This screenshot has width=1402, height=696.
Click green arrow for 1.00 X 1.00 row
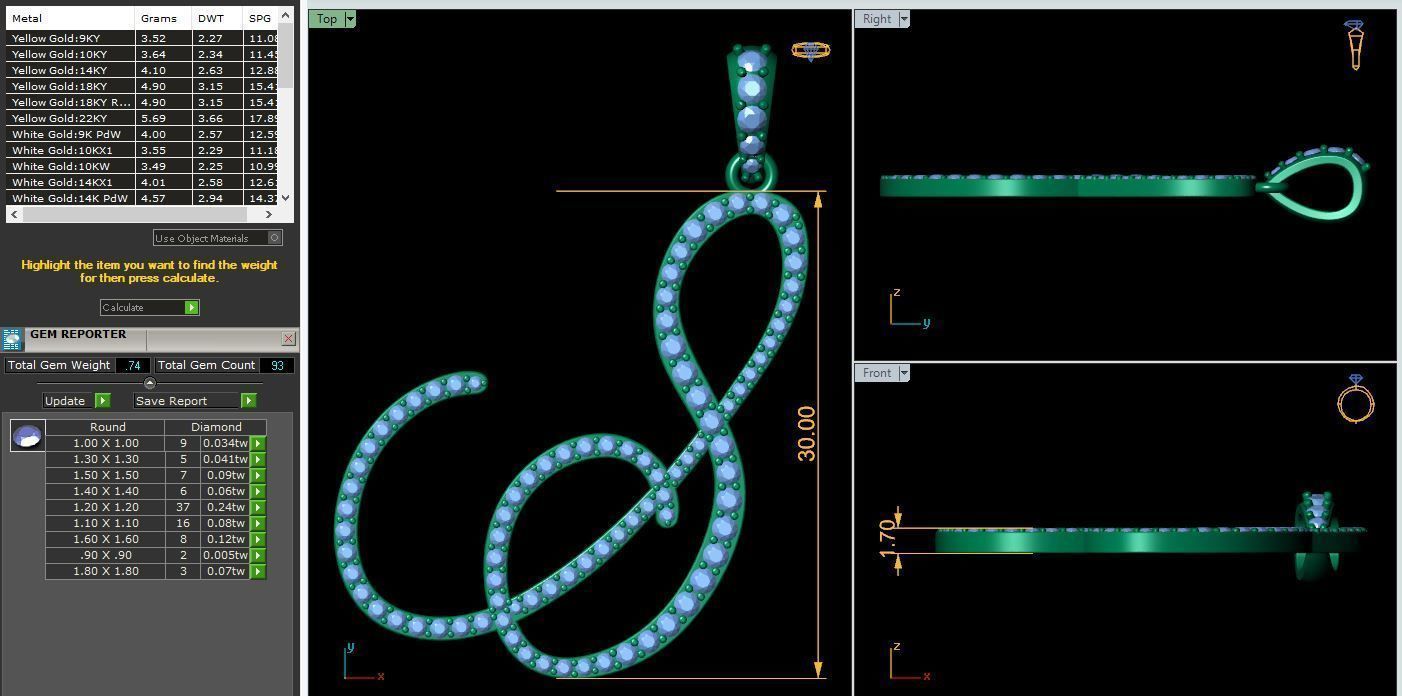tap(258, 443)
